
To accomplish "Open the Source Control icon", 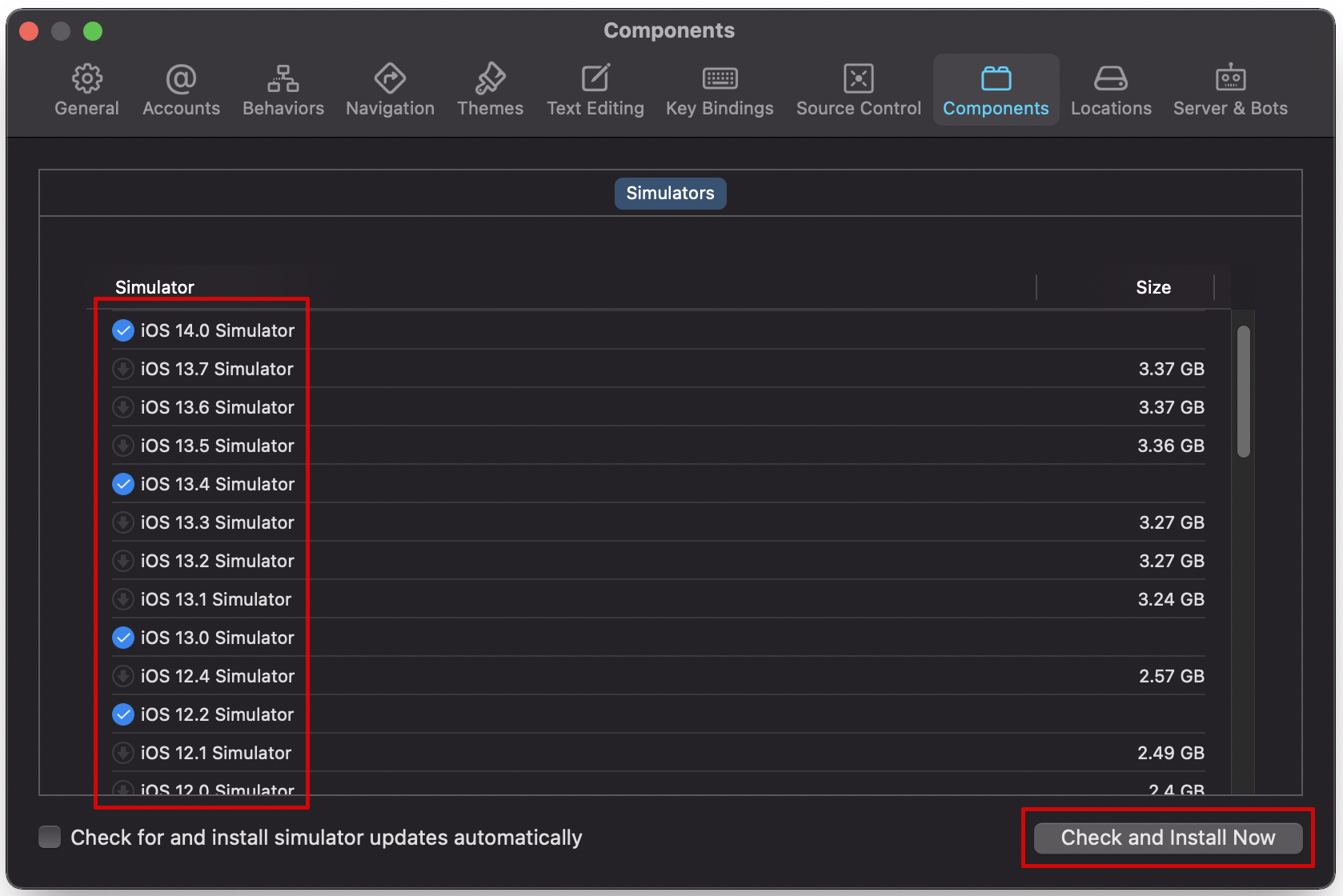I will point(858,78).
